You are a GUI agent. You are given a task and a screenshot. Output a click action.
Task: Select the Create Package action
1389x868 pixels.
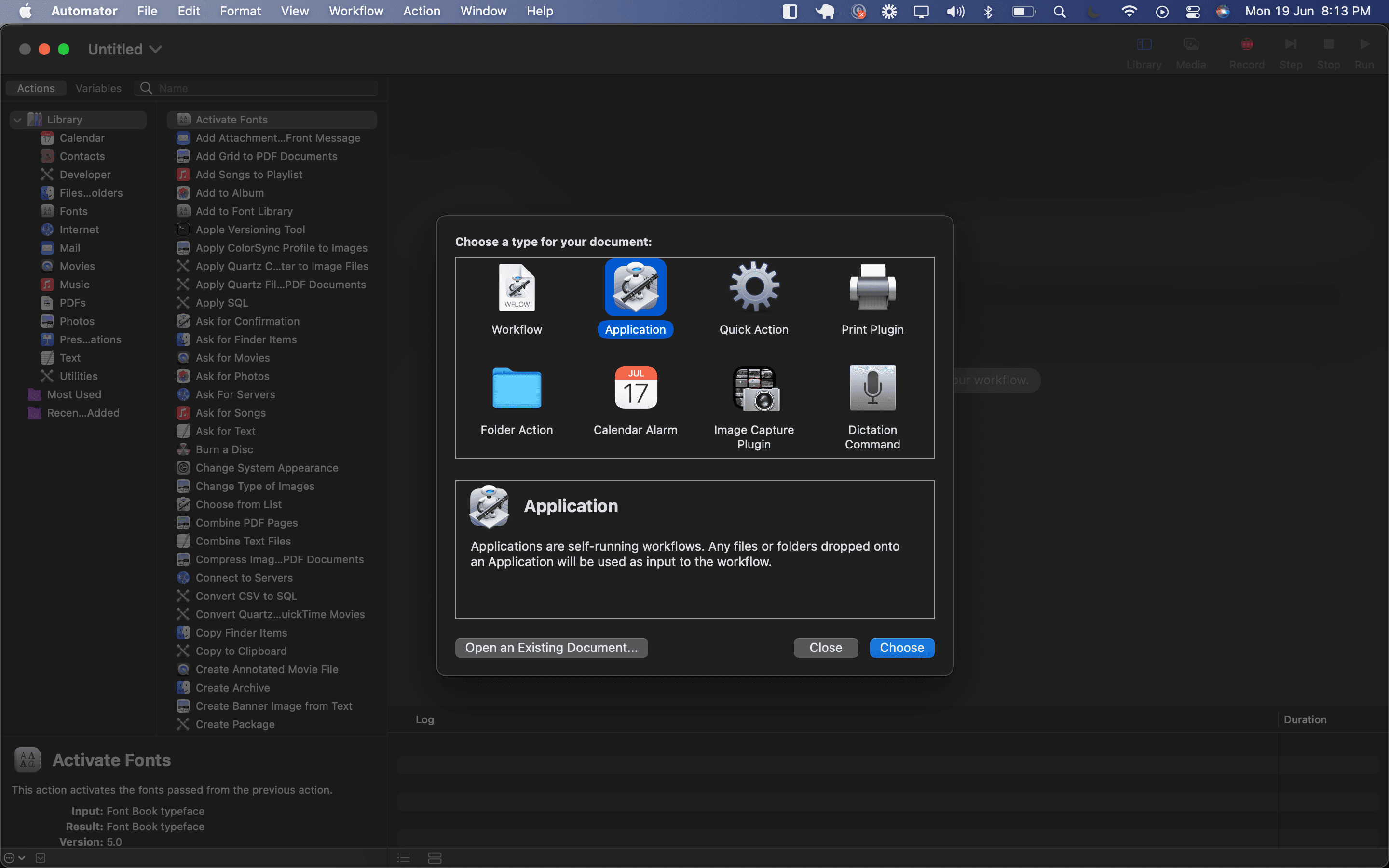[x=272, y=724]
